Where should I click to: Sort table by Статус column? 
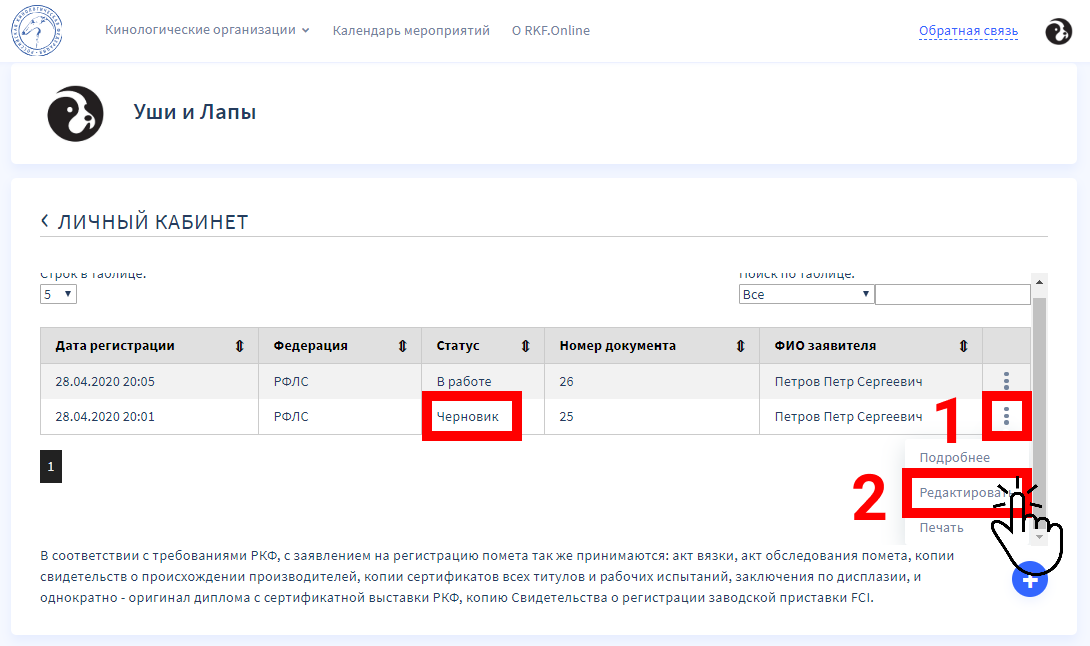(525, 346)
